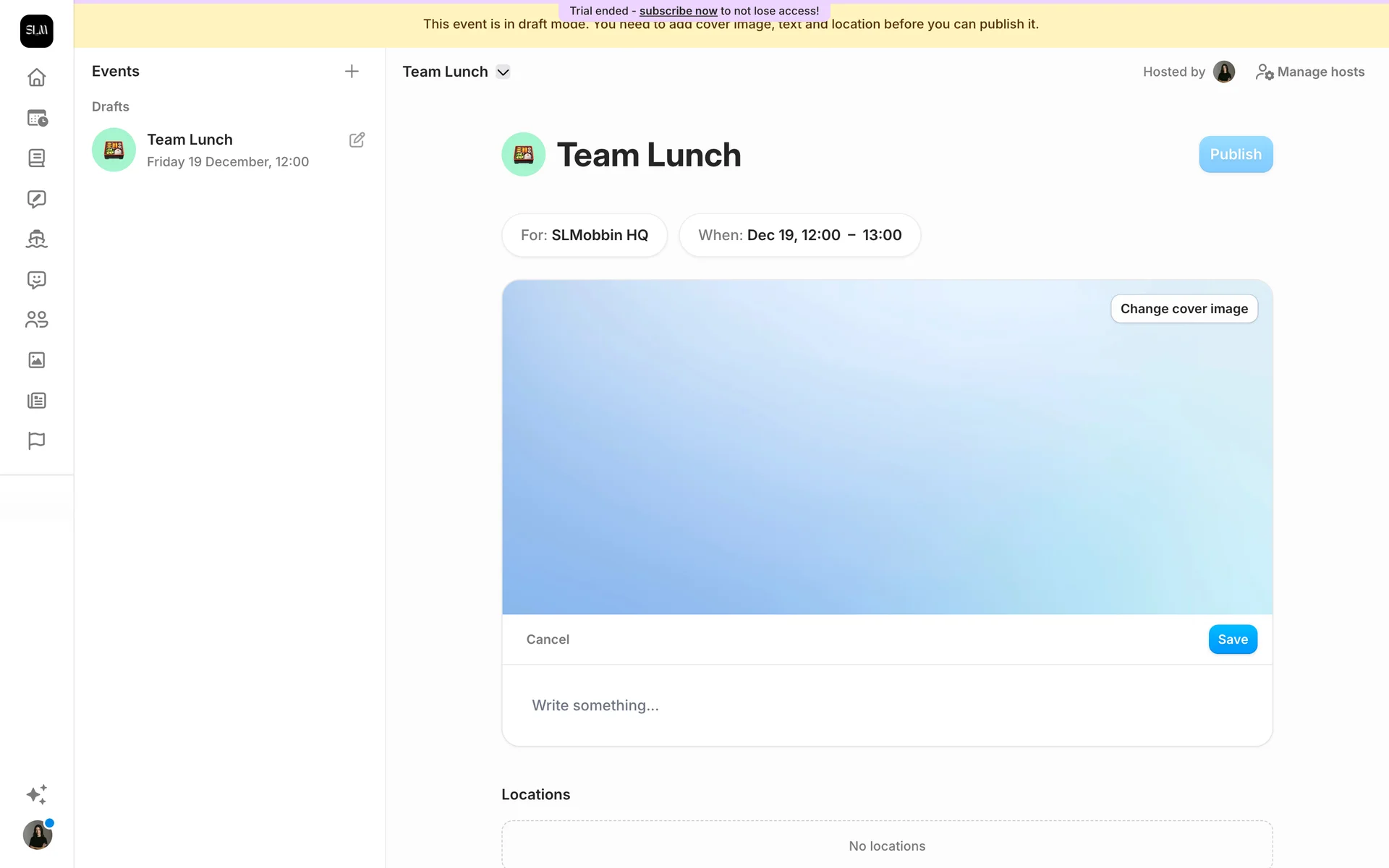Open the When date and time picker
Viewport: 1389px width, 868px height.
click(799, 235)
